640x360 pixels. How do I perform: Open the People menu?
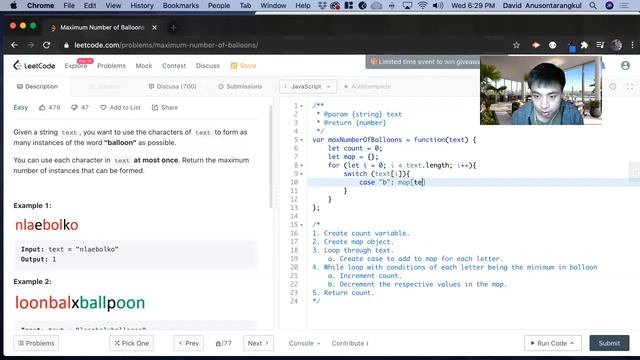coord(219,5)
